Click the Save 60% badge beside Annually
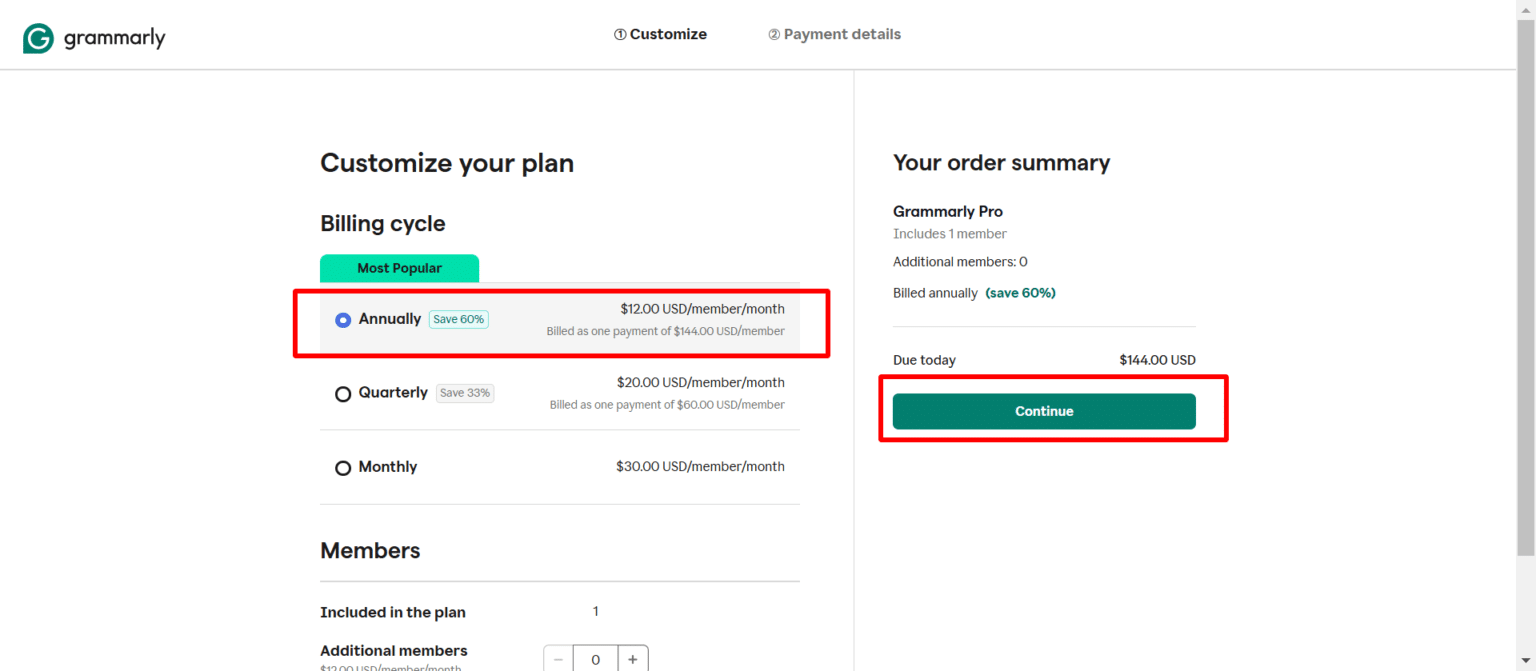 click(x=458, y=319)
